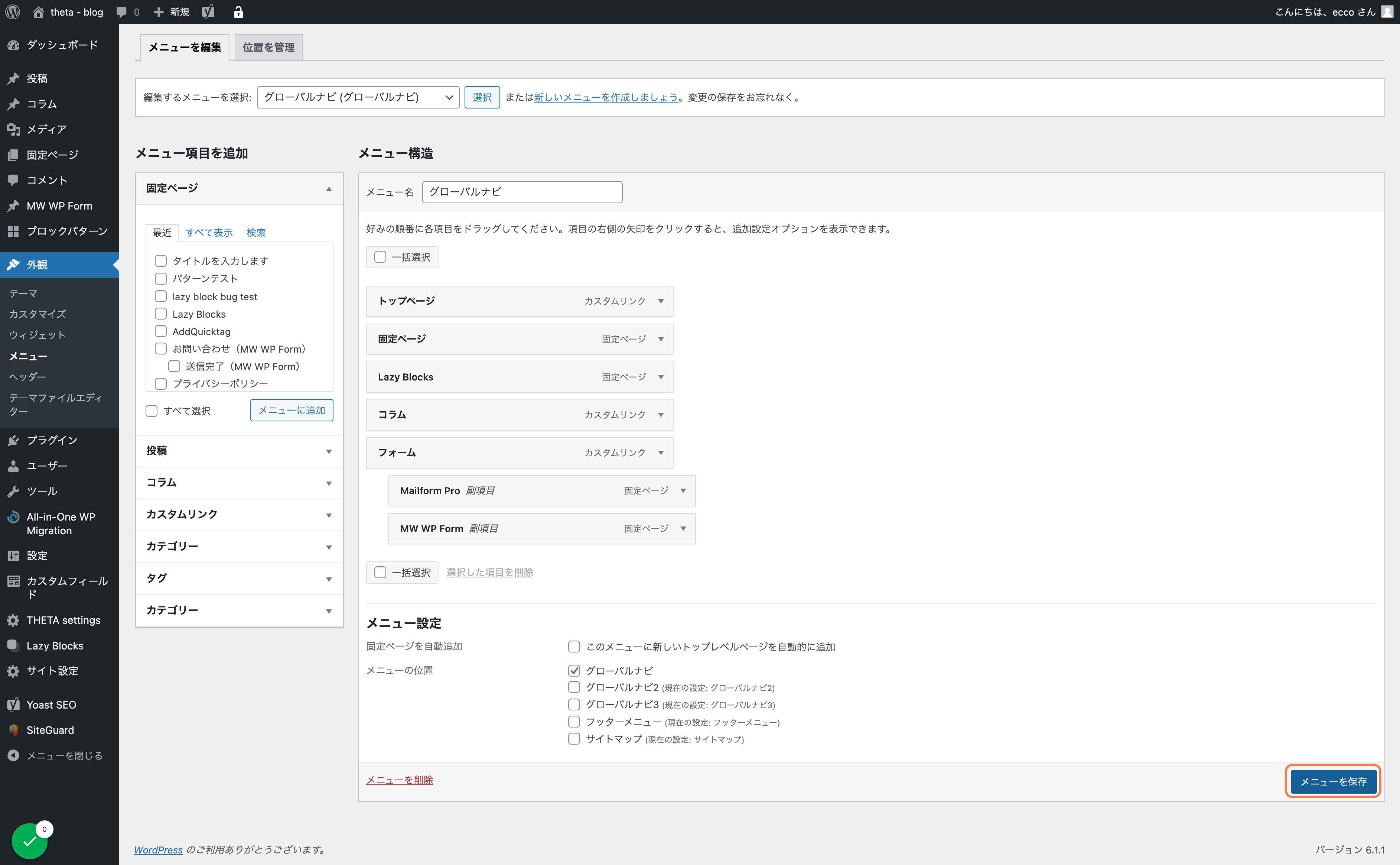Open ユーザー in the sidebar
Image resolution: width=1400 pixels, height=865 pixels.
tap(59, 466)
